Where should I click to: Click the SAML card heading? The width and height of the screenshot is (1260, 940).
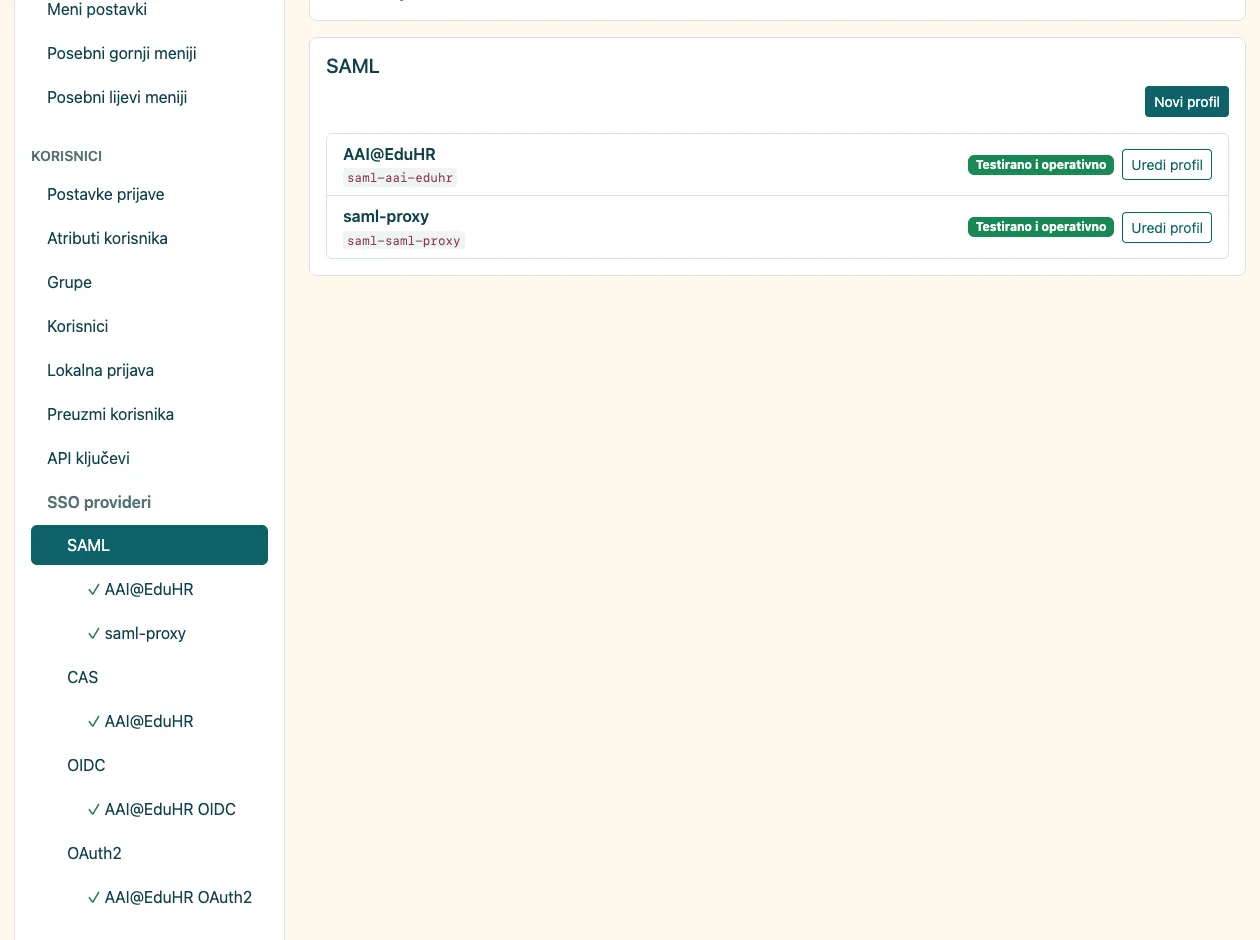pyautogui.click(x=353, y=67)
